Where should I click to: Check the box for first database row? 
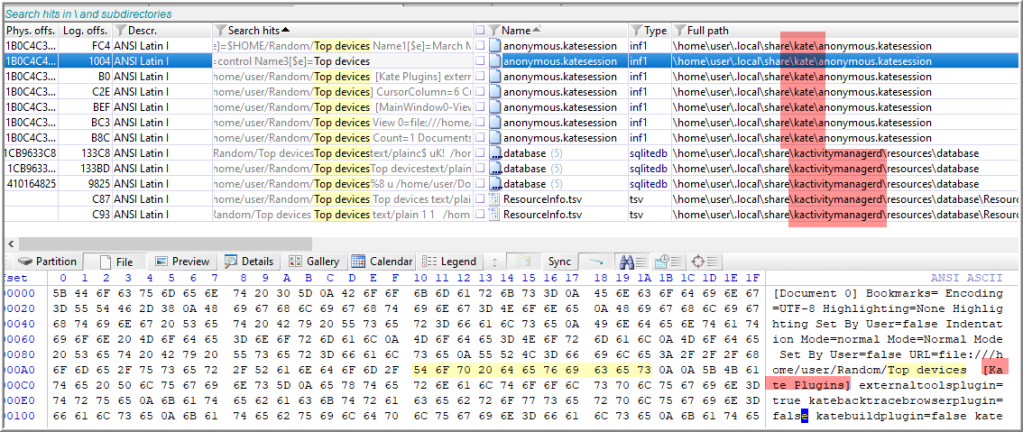click(481, 153)
